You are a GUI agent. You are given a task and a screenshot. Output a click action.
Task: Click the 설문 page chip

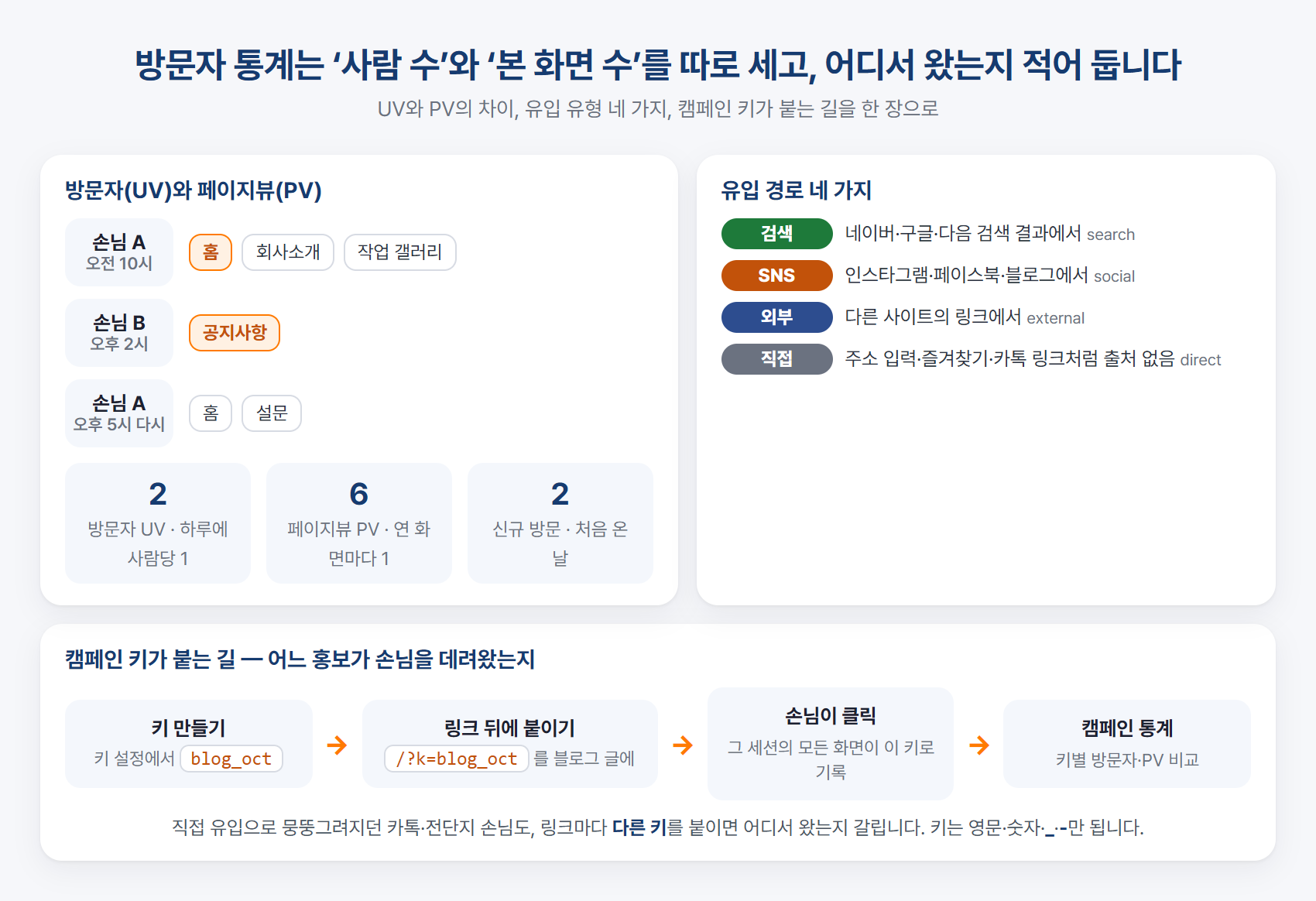272,413
